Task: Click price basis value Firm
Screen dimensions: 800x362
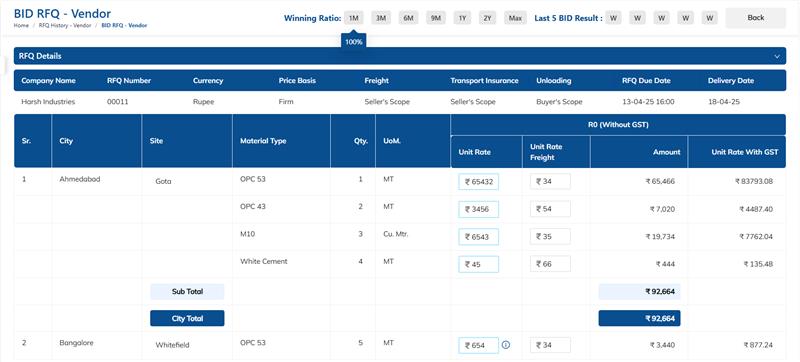Action: [286, 102]
